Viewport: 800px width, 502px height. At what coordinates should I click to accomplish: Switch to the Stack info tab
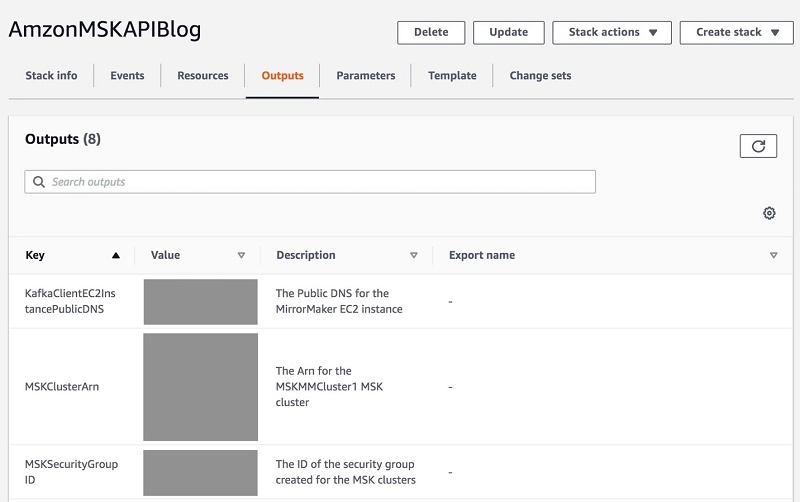click(51, 75)
